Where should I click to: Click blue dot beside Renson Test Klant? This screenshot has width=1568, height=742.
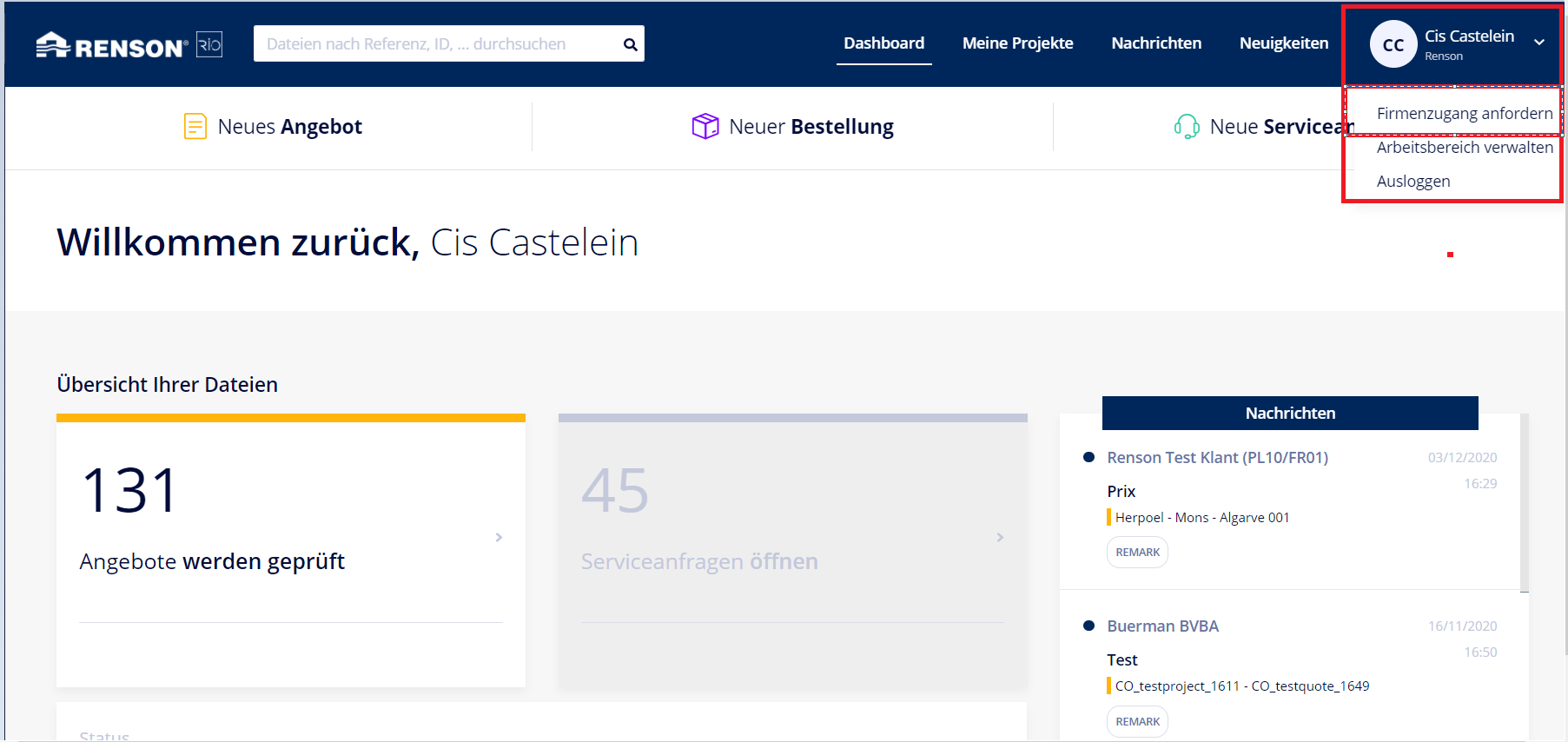point(1088,457)
